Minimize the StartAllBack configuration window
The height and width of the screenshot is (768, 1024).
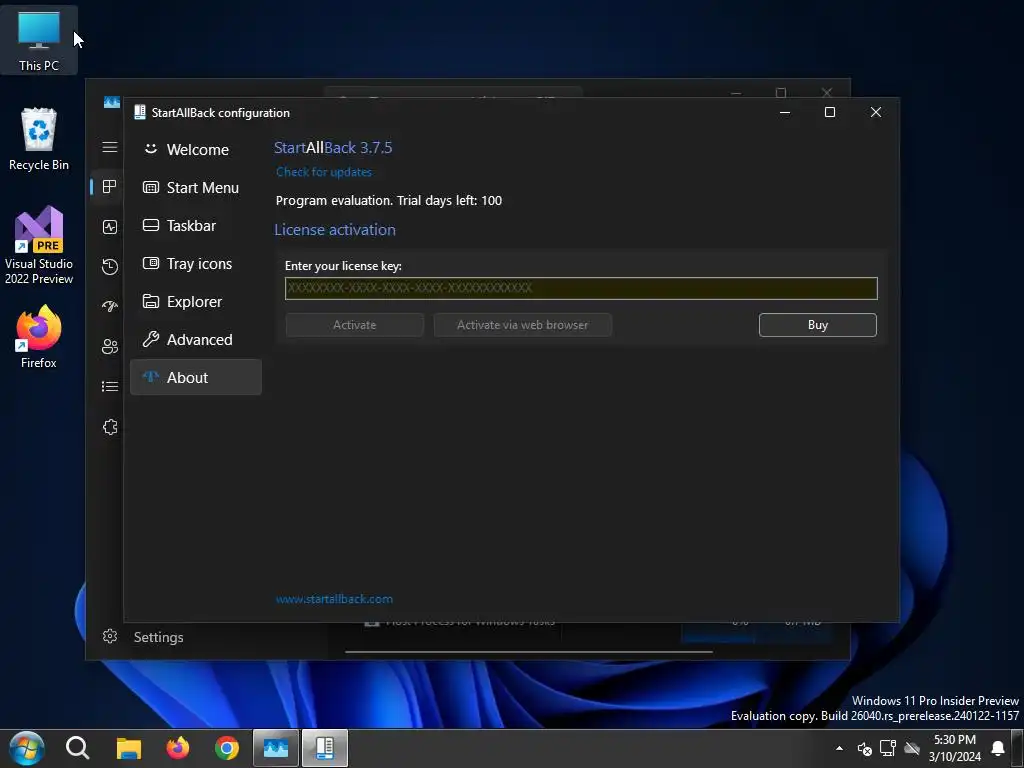tap(785, 112)
